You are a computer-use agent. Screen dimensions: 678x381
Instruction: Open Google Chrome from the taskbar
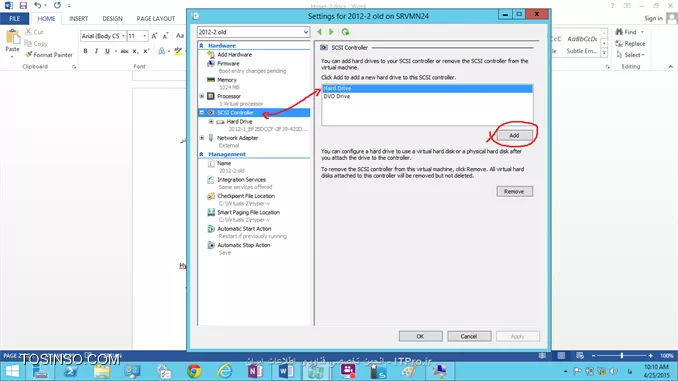(x=194, y=371)
